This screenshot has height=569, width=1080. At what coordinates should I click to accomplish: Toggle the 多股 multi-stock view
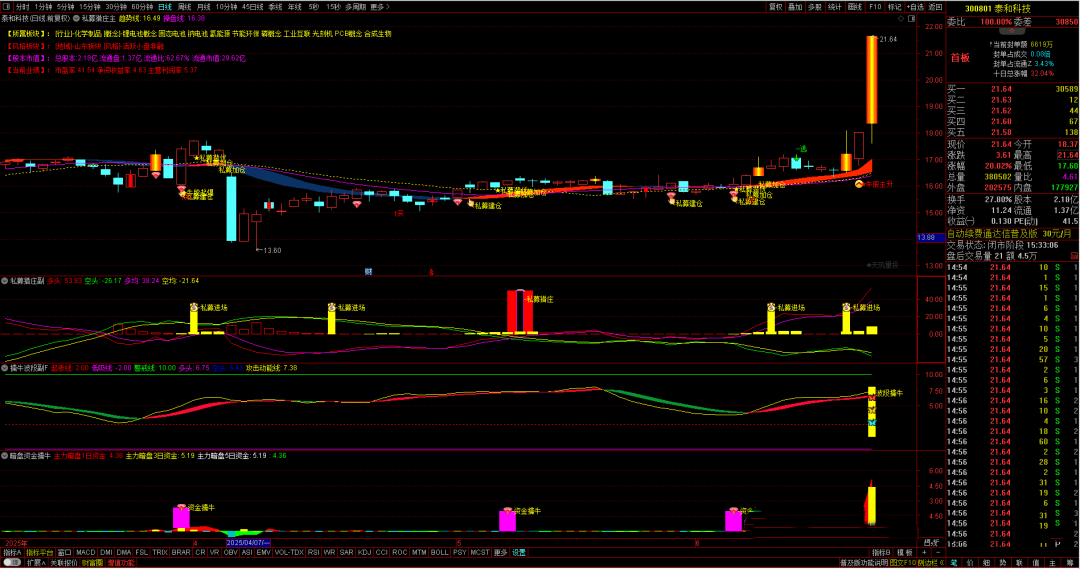(815, 6)
